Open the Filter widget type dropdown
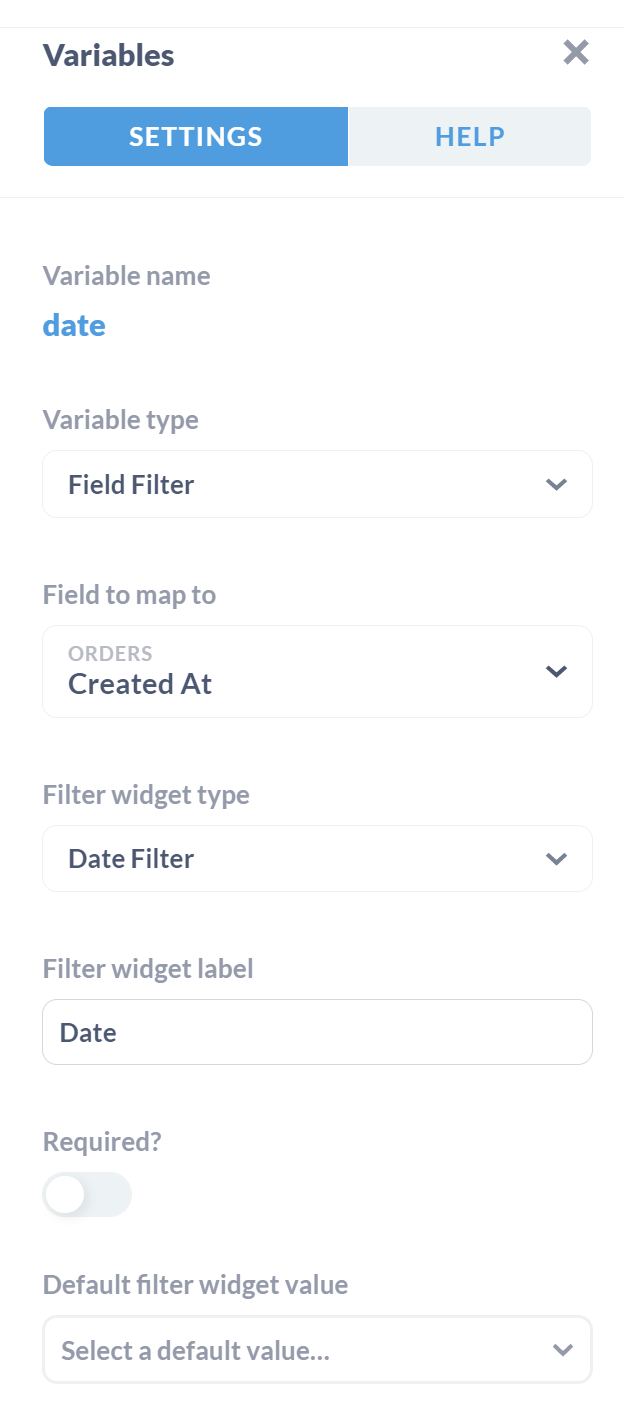 [317, 859]
